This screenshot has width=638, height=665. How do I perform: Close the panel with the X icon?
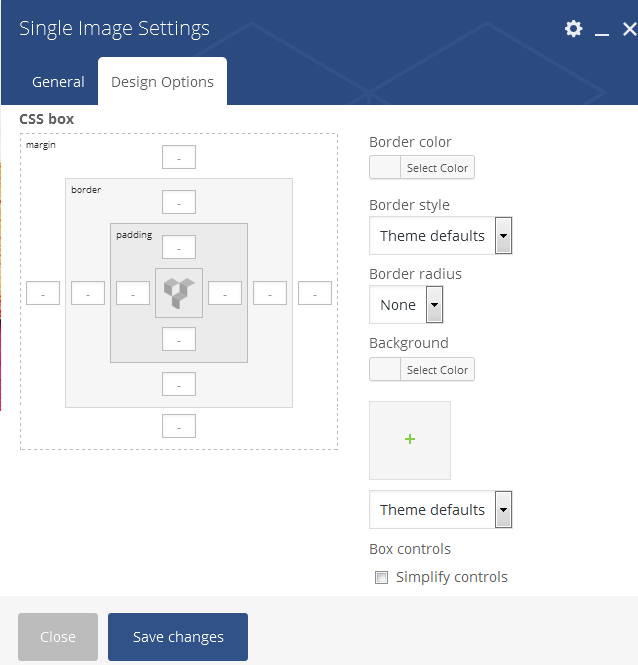(630, 29)
